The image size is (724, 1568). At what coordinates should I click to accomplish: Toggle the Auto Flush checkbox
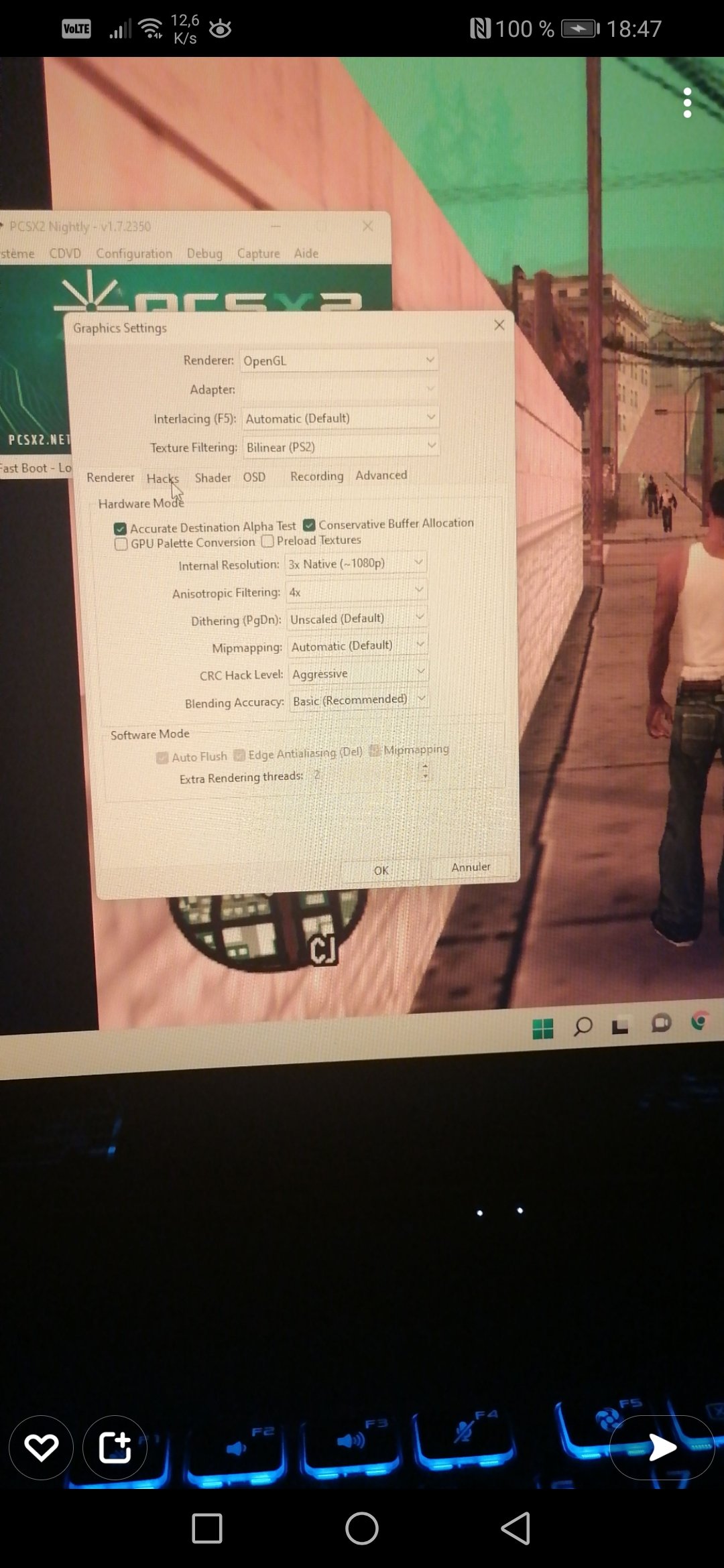pos(162,758)
